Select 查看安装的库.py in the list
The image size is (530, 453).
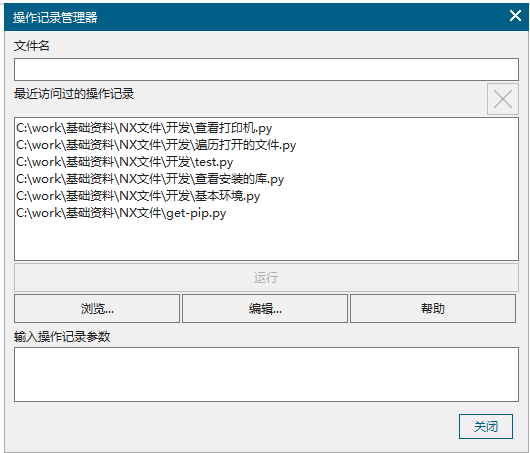150,179
